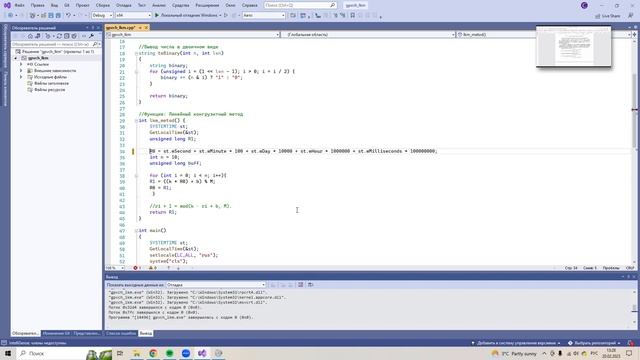This screenshot has height=360, width=640.
Task: Click the error count indicator
Action: (137, 268)
